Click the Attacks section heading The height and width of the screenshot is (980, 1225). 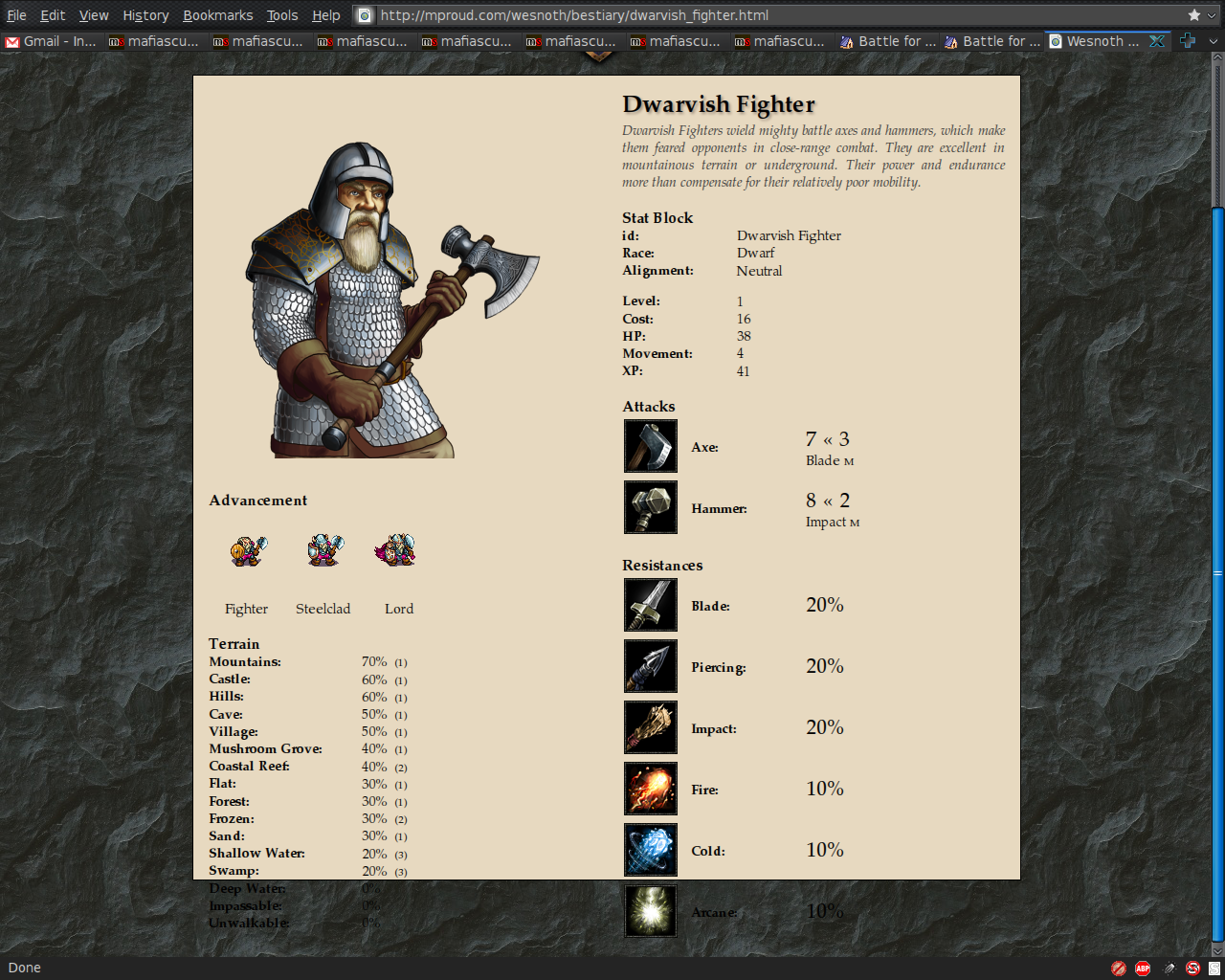click(649, 407)
